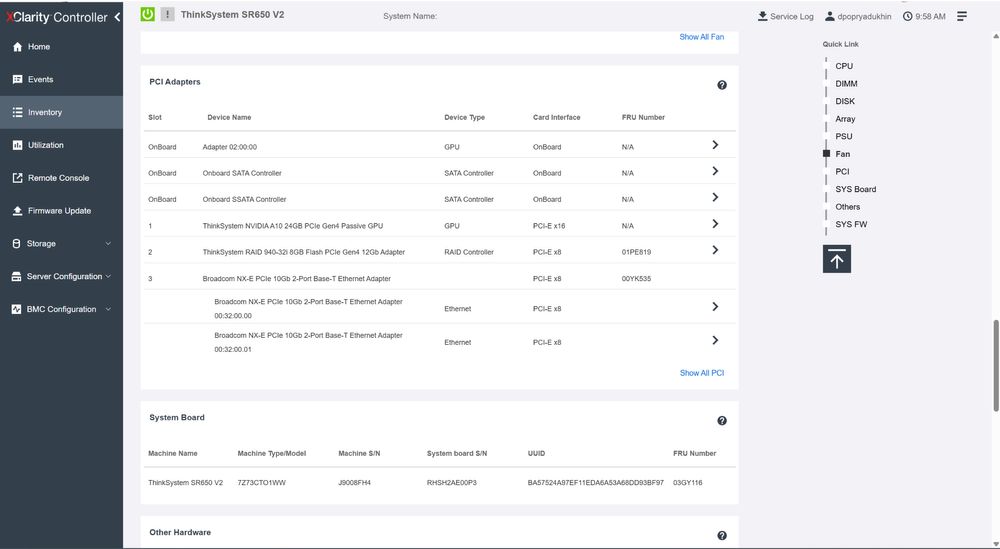Click the Show All Fan link
Screen dimensions: 1000x549
[x=702, y=37]
